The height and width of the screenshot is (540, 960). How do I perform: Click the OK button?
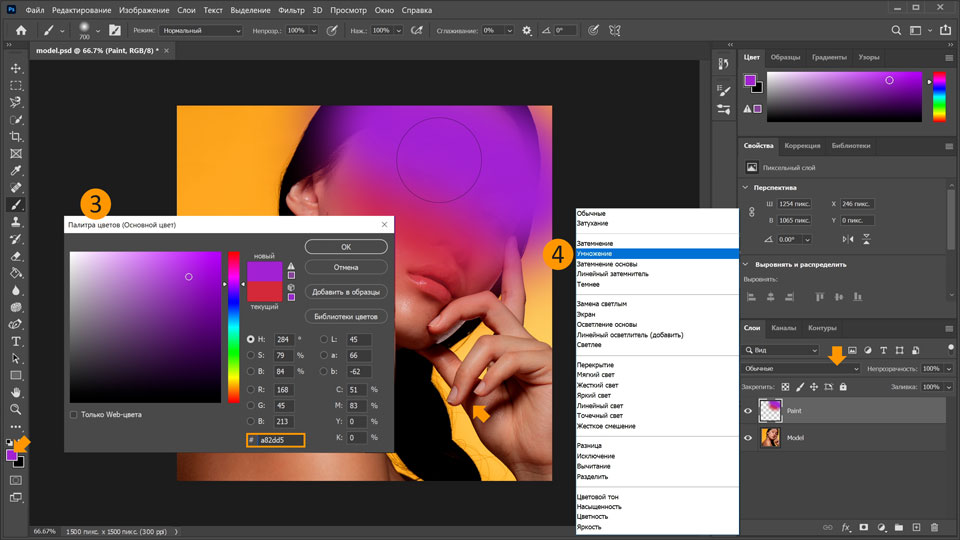[346, 247]
